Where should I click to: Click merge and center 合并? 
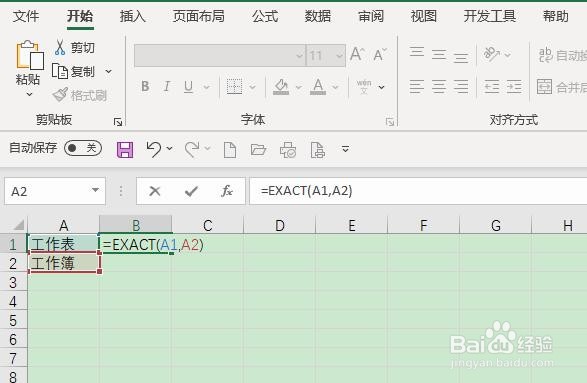(x=562, y=87)
